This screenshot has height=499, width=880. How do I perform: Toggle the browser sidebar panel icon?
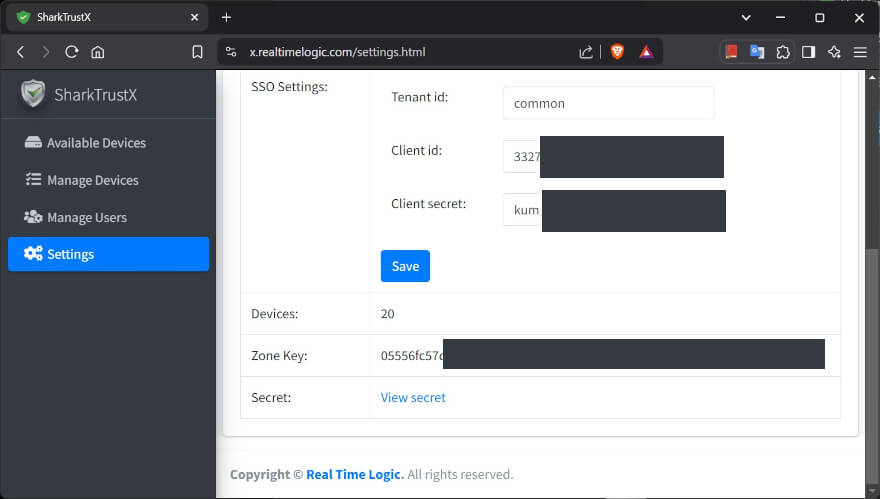point(808,52)
